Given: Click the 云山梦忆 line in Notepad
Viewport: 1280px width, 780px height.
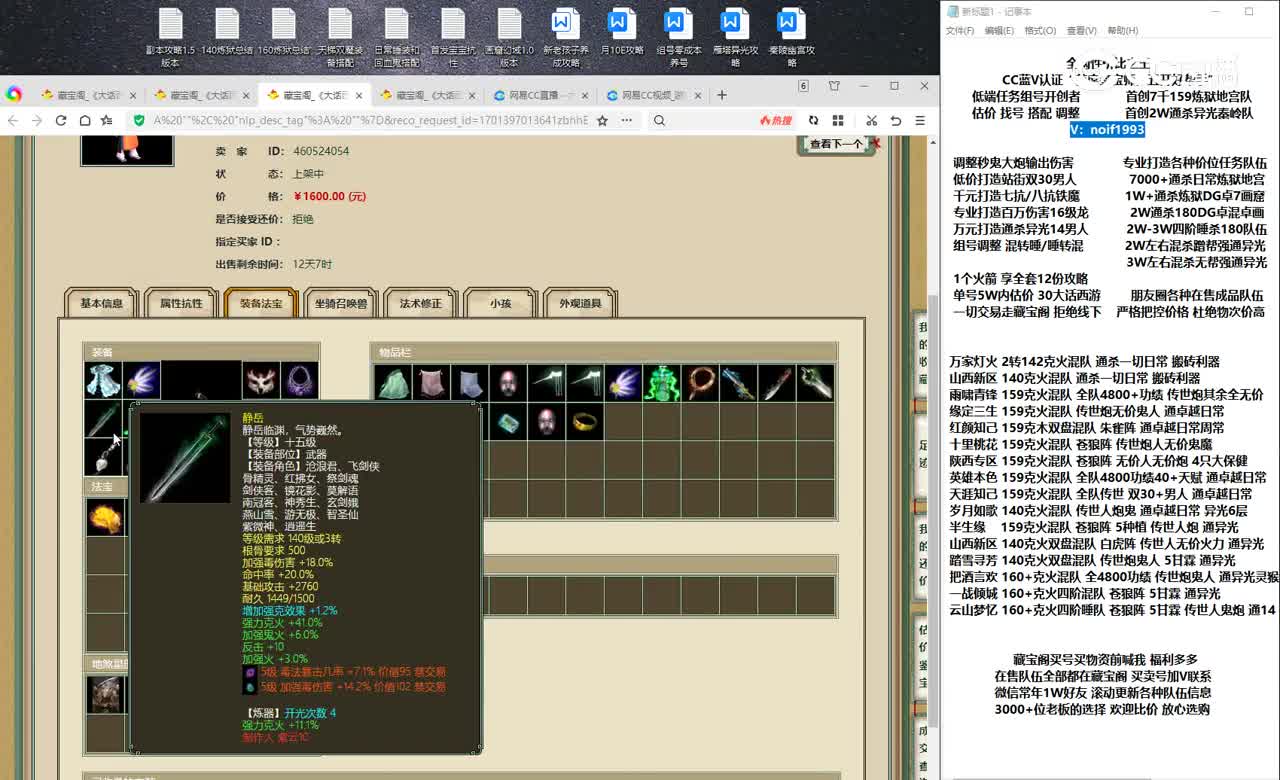Looking at the screenshot, I should pos(1113,609).
